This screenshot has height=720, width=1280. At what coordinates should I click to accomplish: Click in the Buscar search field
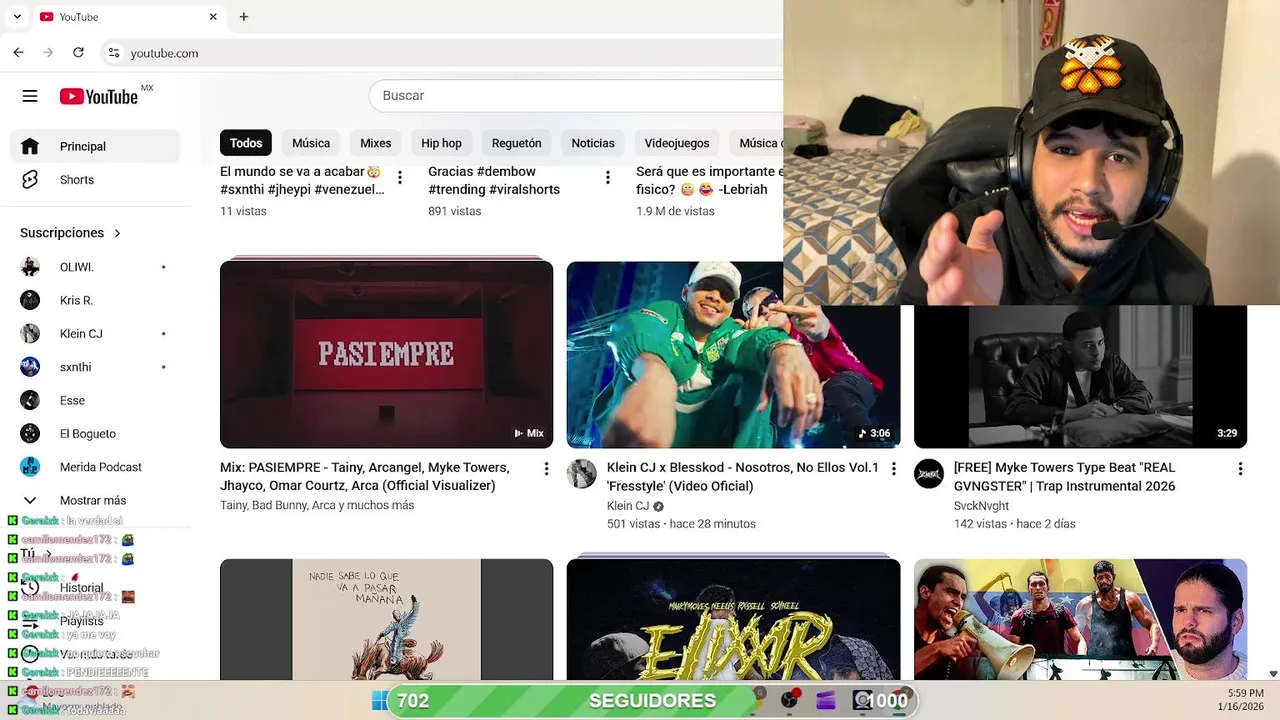tap(576, 96)
